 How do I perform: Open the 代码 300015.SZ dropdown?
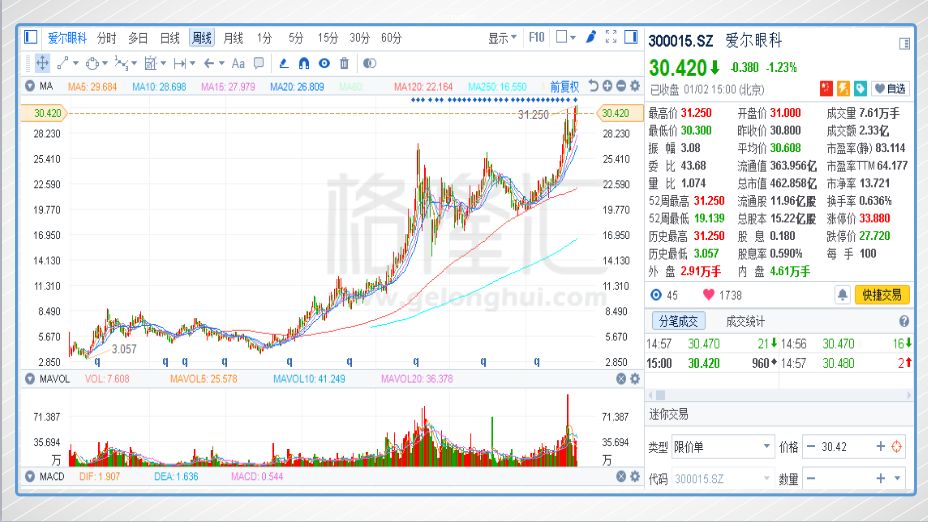click(x=723, y=479)
